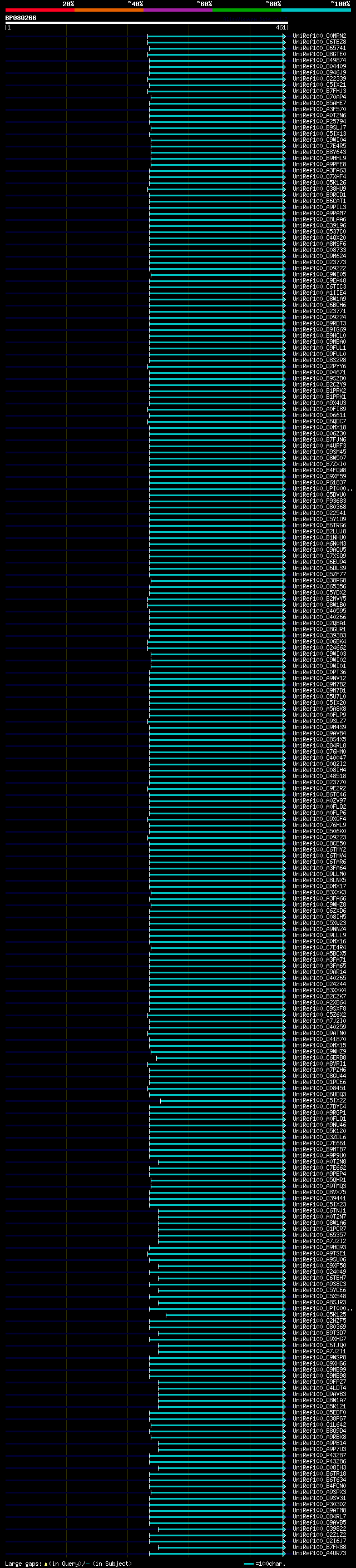Click label UniRef100_Q9SLZ7
The height and width of the screenshot is (1568, 356).
pyautogui.click(x=319, y=721)
